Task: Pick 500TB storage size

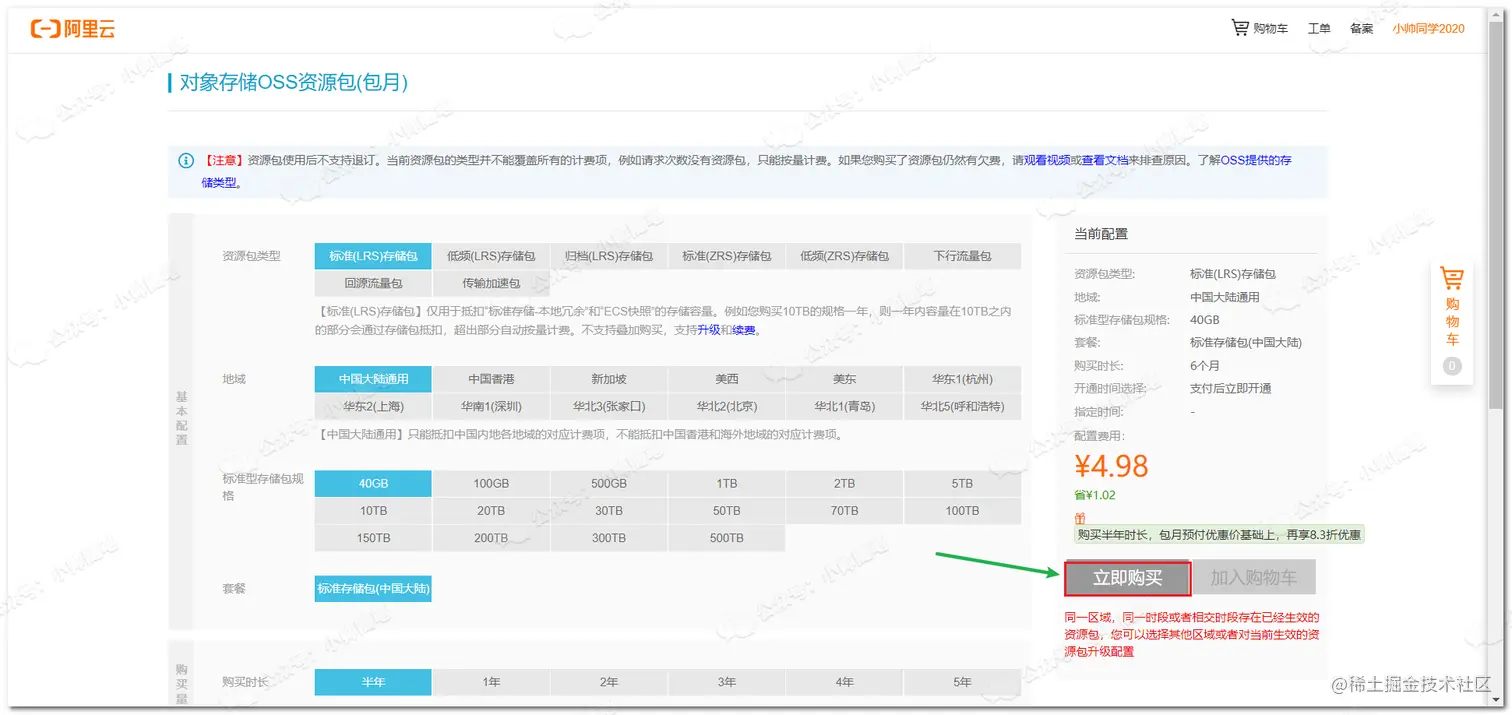Action: click(x=727, y=538)
